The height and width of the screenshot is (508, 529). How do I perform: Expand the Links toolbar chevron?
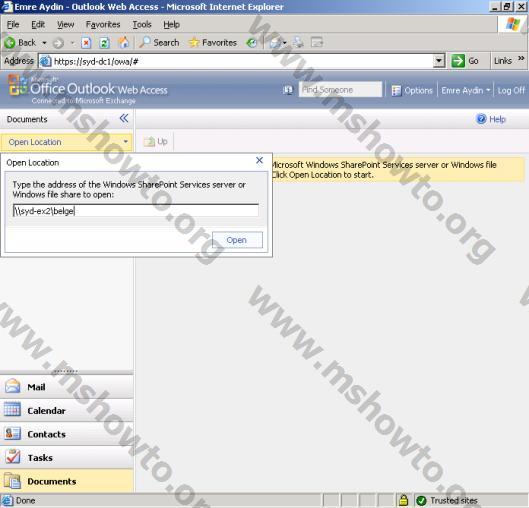pyautogui.click(x=521, y=59)
